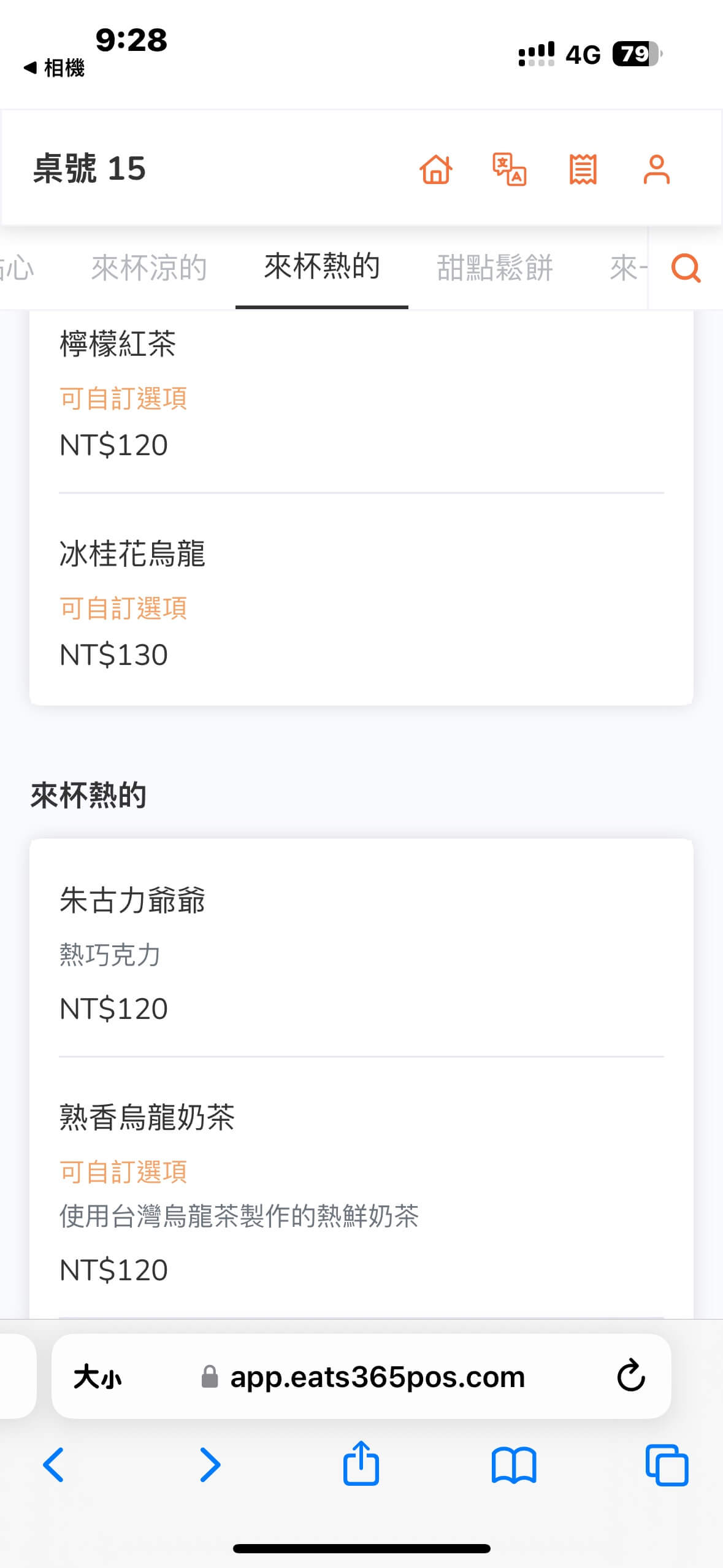Open the language translation icon
The image size is (723, 1568).
(x=509, y=169)
